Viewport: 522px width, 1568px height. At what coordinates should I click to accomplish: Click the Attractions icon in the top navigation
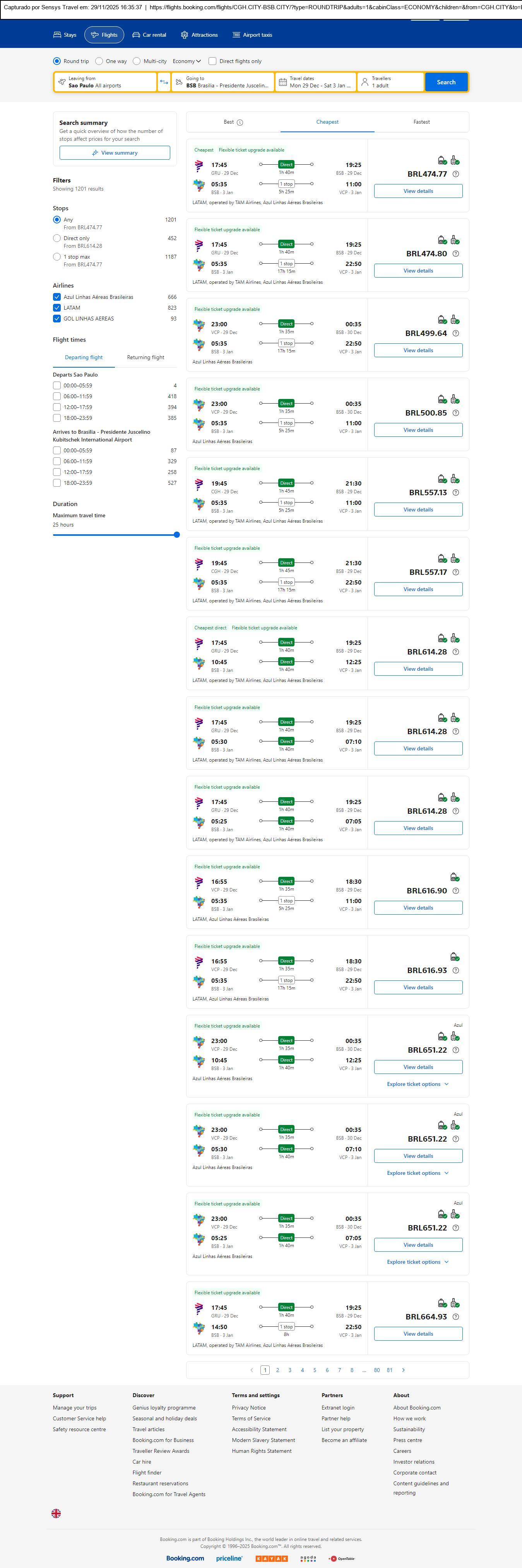click(185, 35)
